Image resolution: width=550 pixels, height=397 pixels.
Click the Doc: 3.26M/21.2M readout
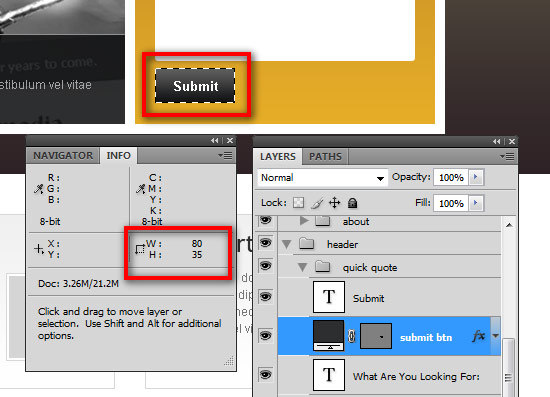click(x=78, y=283)
